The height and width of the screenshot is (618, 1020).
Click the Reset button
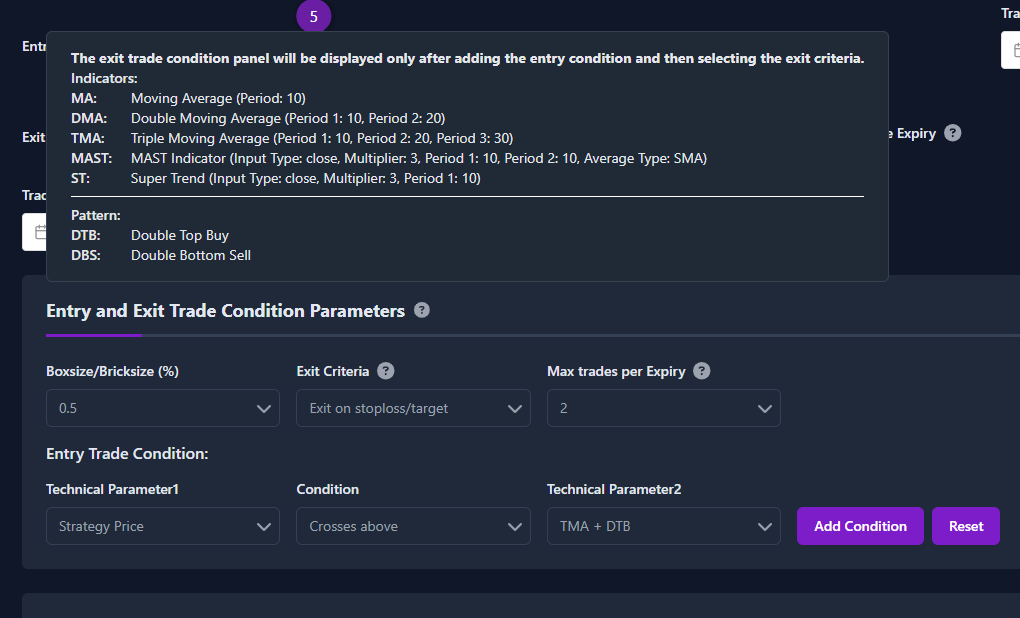coord(966,526)
